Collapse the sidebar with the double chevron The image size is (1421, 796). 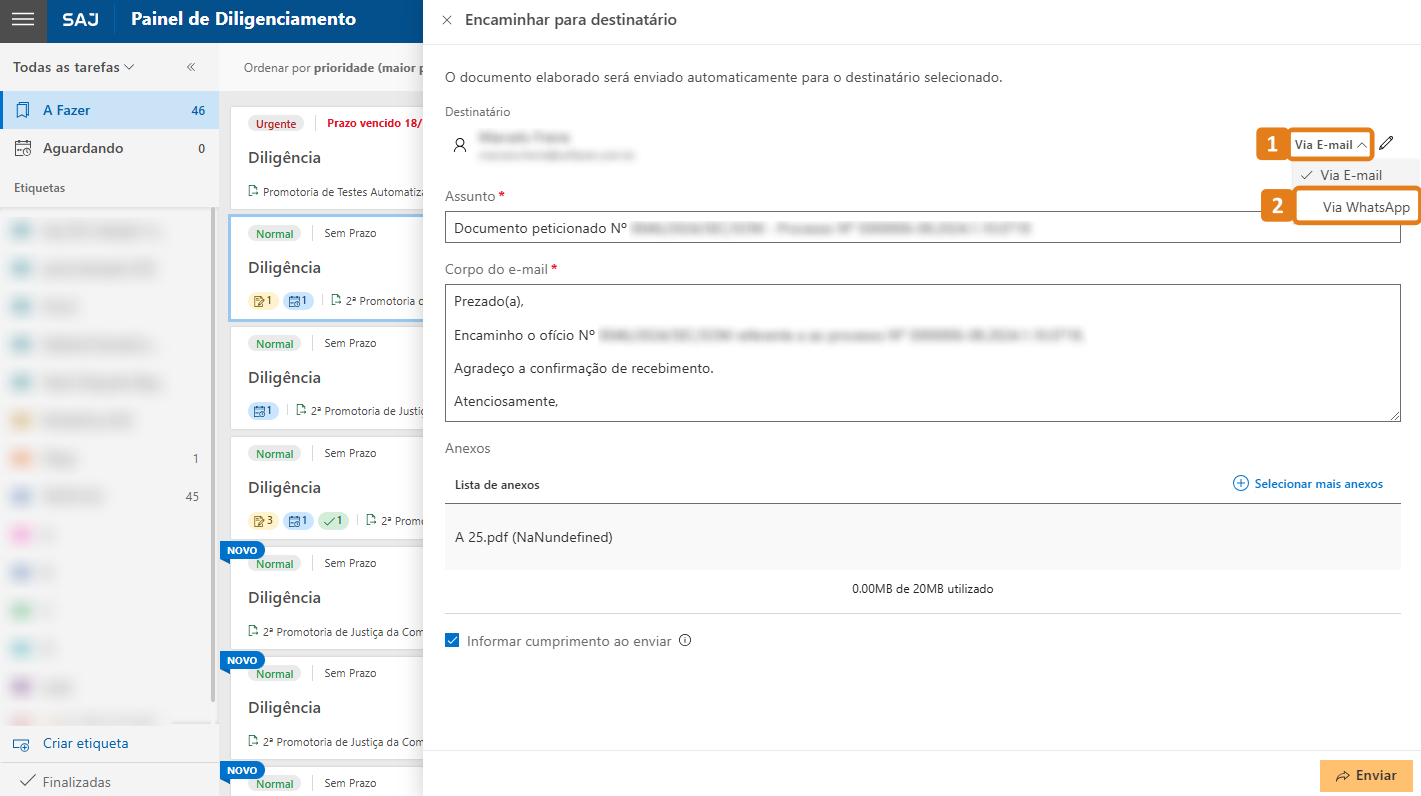coord(189,67)
